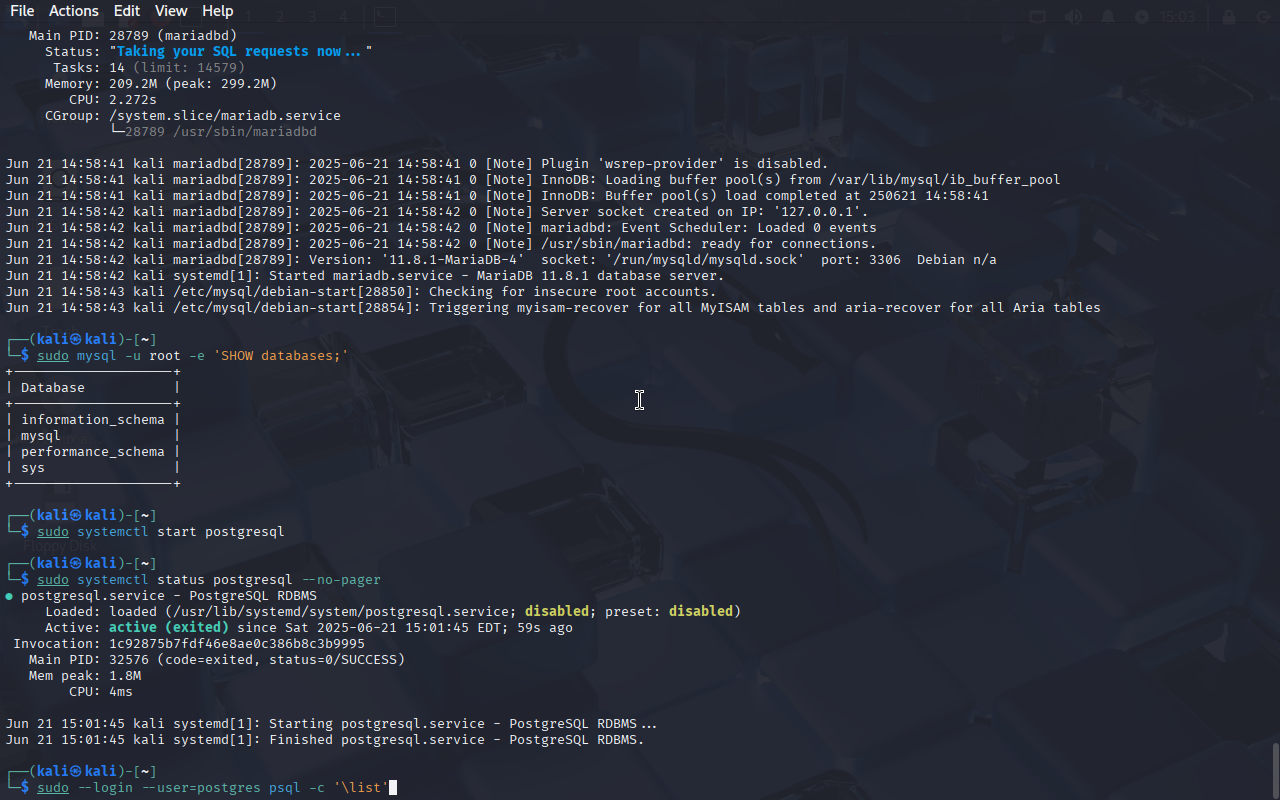This screenshot has height=800, width=1280.
Task: Click 'systemctl status postgresql --no-pager' command
Action: click(x=209, y=579)
